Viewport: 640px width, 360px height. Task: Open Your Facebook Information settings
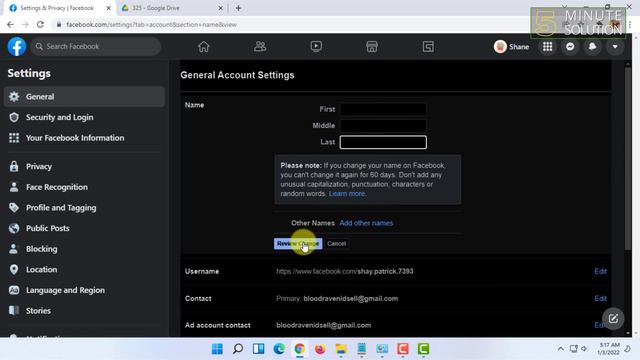point(84,138)
